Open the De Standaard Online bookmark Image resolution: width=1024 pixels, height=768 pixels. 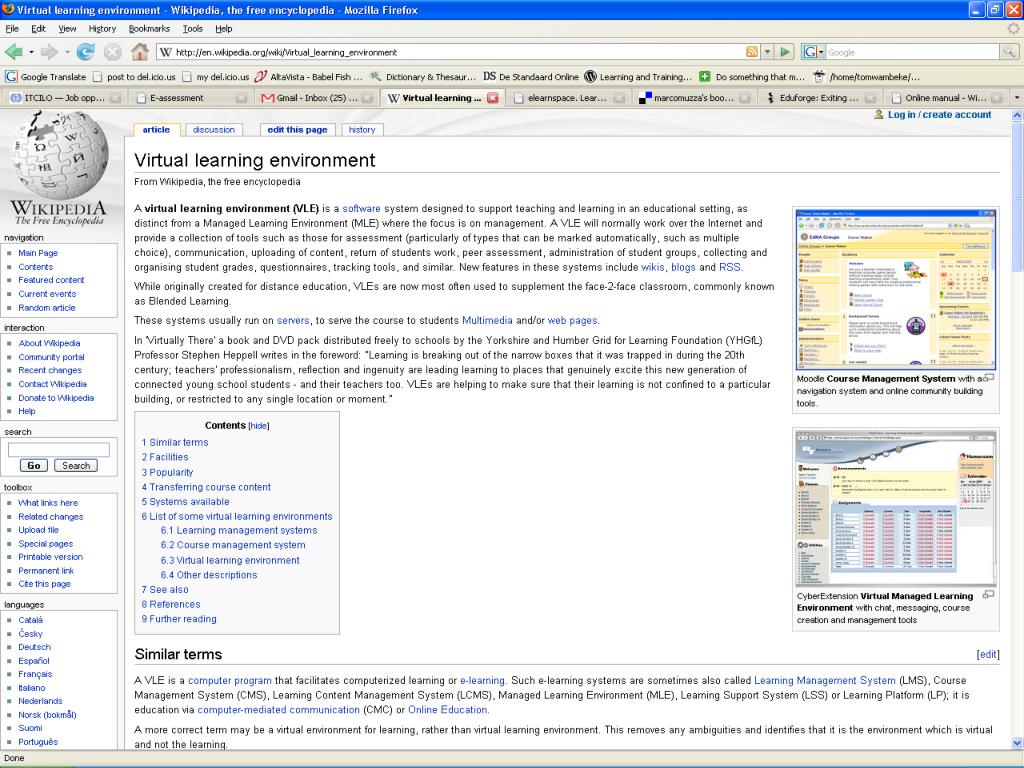tap(531, 76)
